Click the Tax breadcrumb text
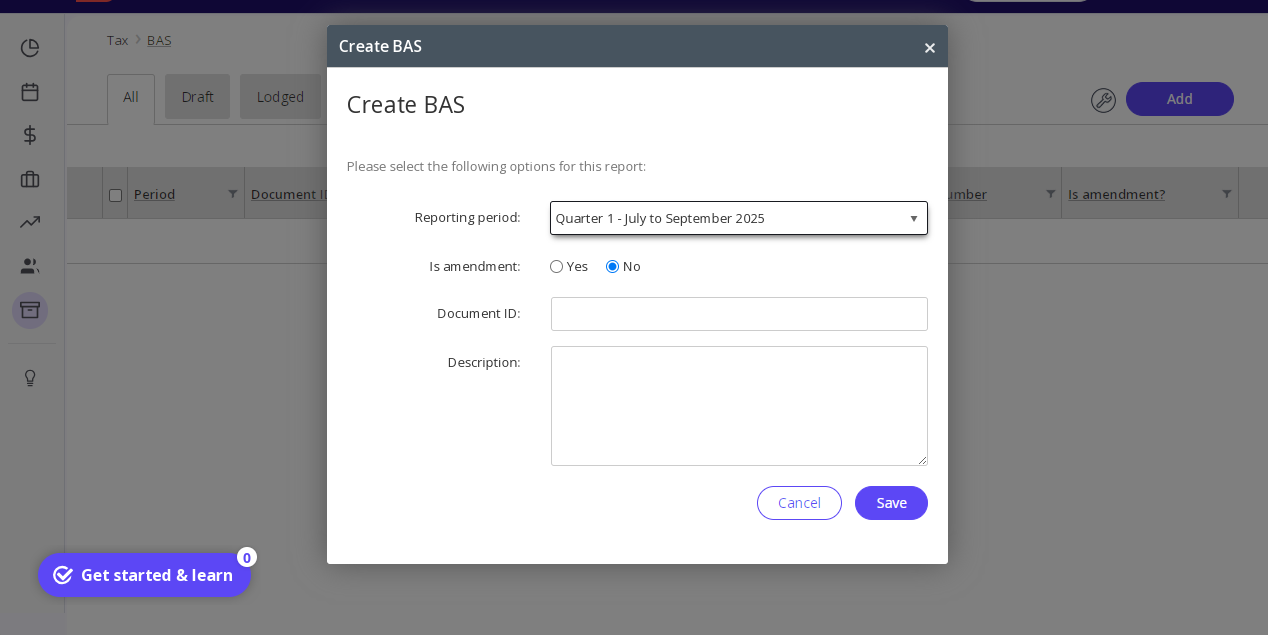Viewport: 1268px width, 635px height. [117, 40]
